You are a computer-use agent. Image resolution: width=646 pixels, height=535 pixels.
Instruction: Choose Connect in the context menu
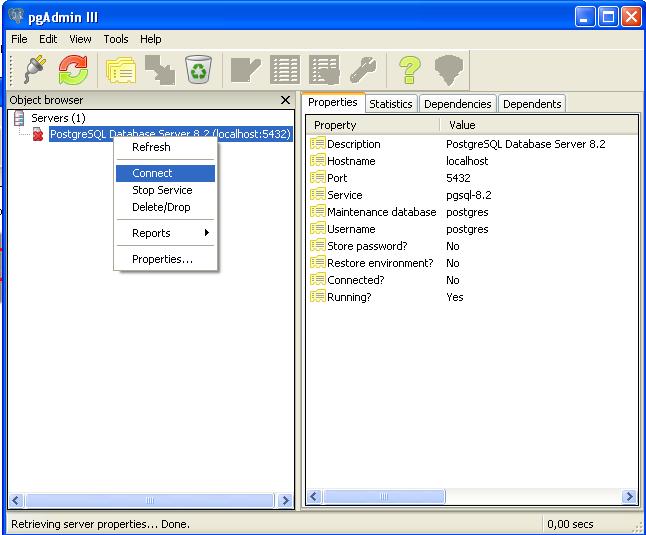click(165, 173)
